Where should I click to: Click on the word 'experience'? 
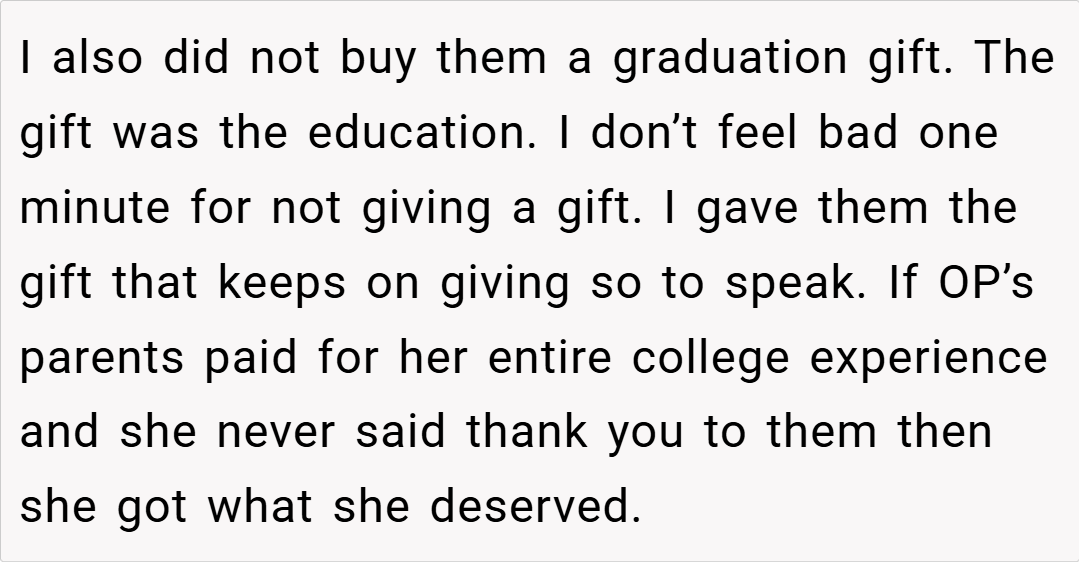pyautogui.click(x=929, y=360)
